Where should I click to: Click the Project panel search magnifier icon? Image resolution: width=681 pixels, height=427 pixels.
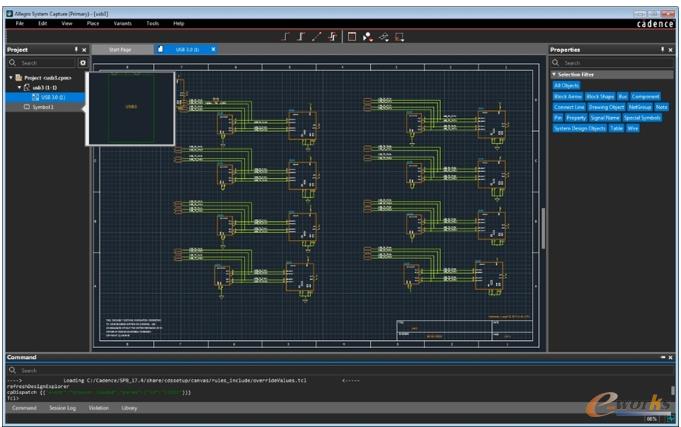[13, 63]
